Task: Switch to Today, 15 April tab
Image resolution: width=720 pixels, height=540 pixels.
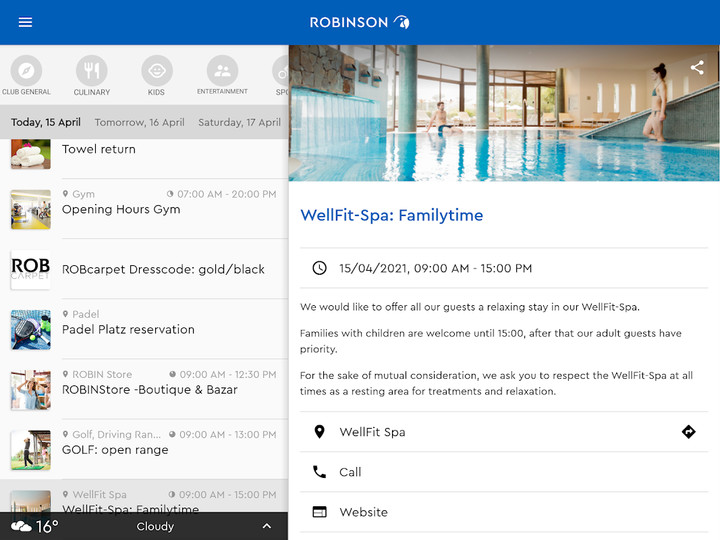Action: [x=46, y=122]
